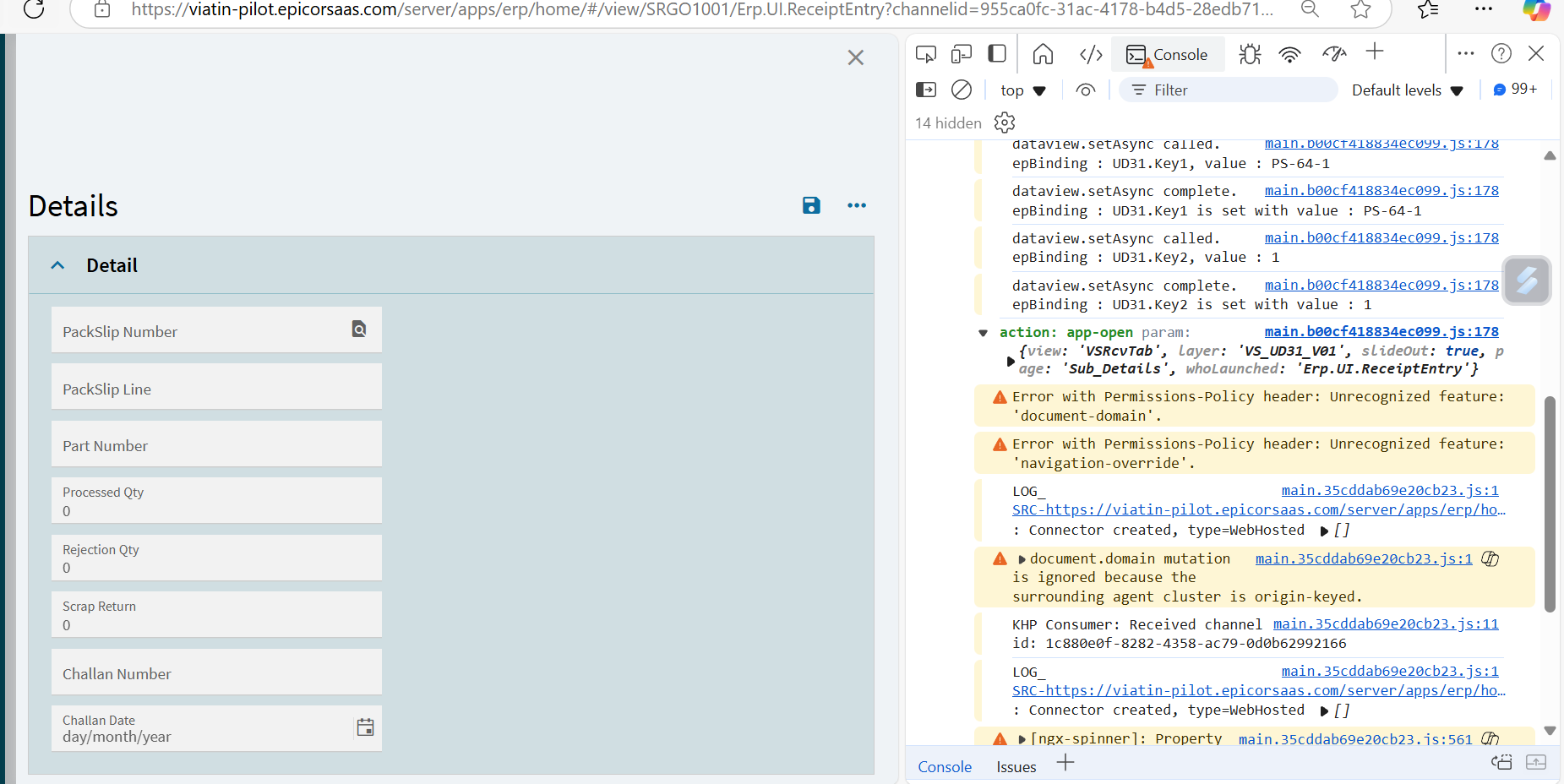Close the DevTools panel

(1536, 53)
